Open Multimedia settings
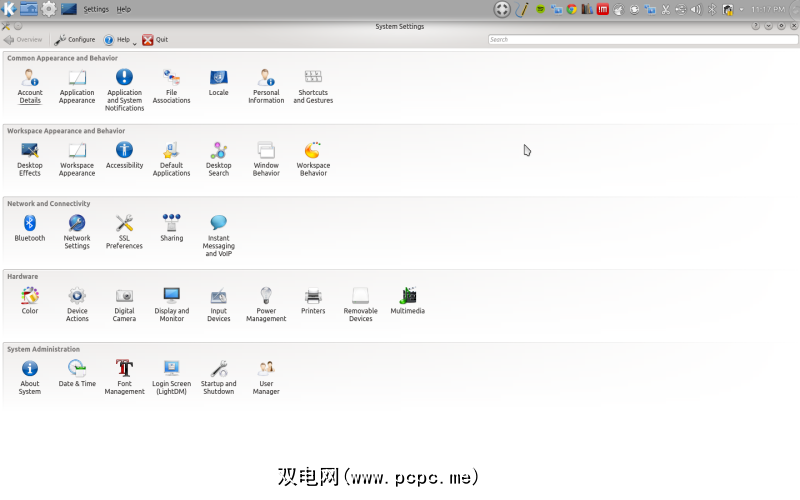This screenshot has width=800, height=500. pyautogui.click(x=408, y=301)
